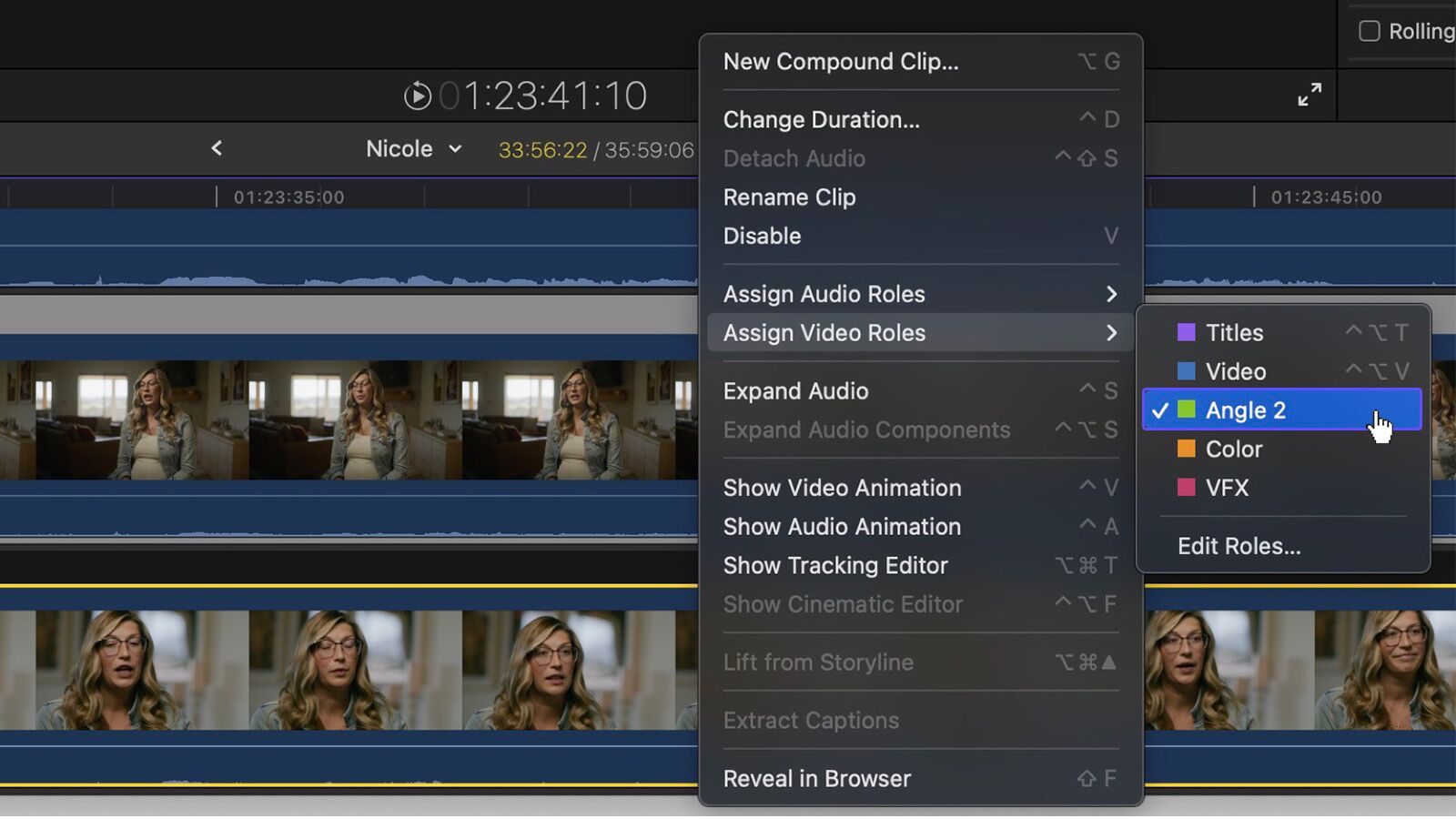Image resolution: width=1456 pixels, height=819 pixels.
Task: Open the Nicole clip dropdown
Action: coord(454,148)
